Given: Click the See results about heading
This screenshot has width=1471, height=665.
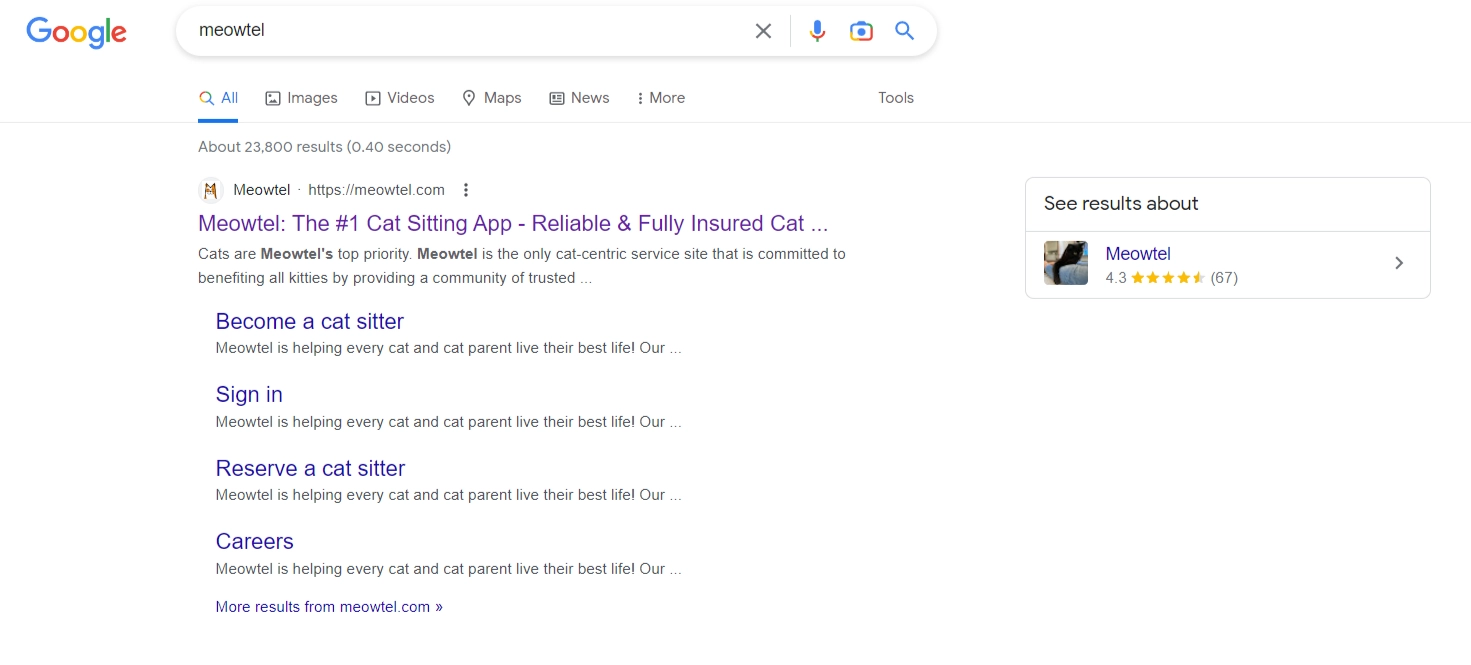Looking at the screenshot, I should pos(1121,204).
